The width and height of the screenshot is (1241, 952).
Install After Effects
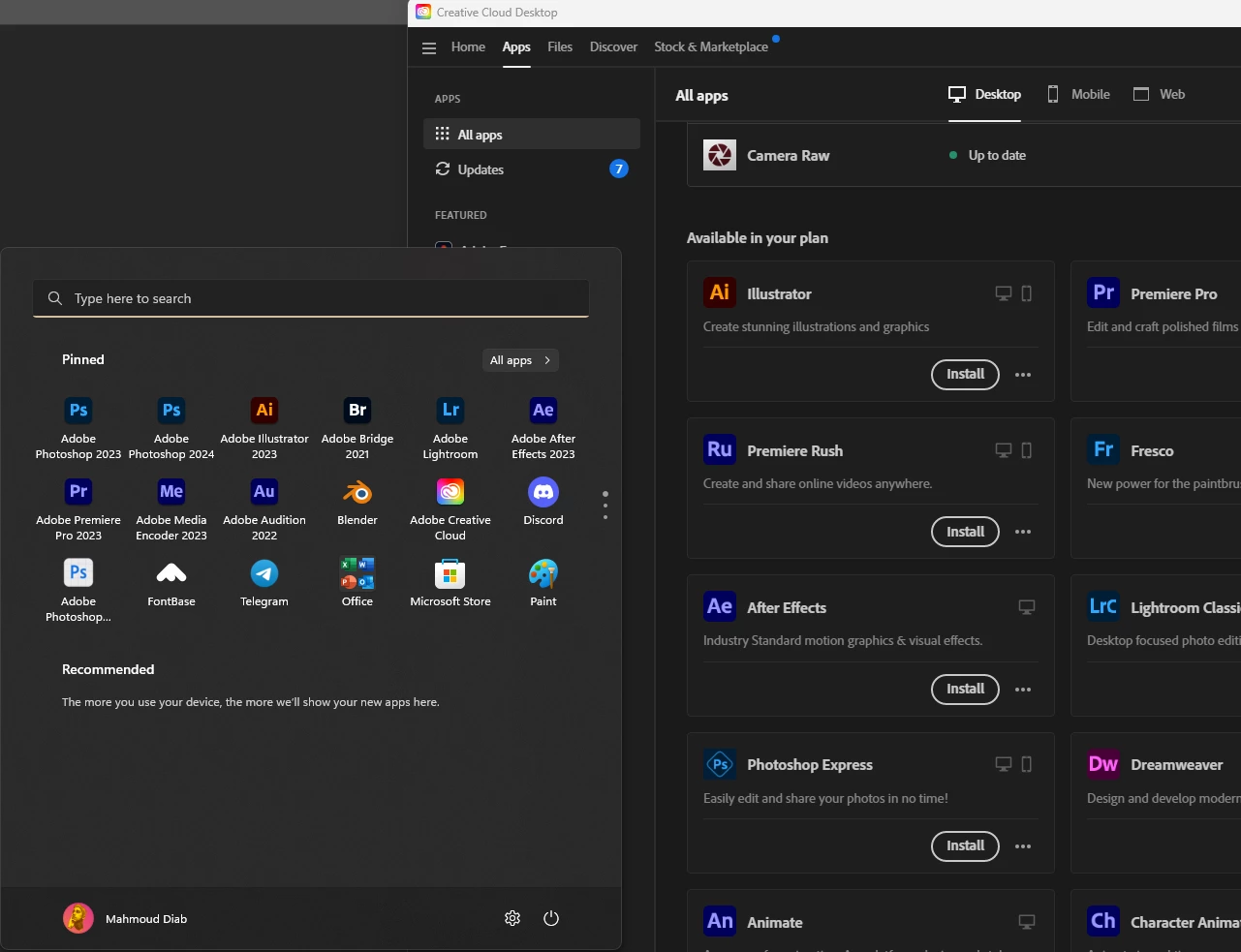(965, 689)
